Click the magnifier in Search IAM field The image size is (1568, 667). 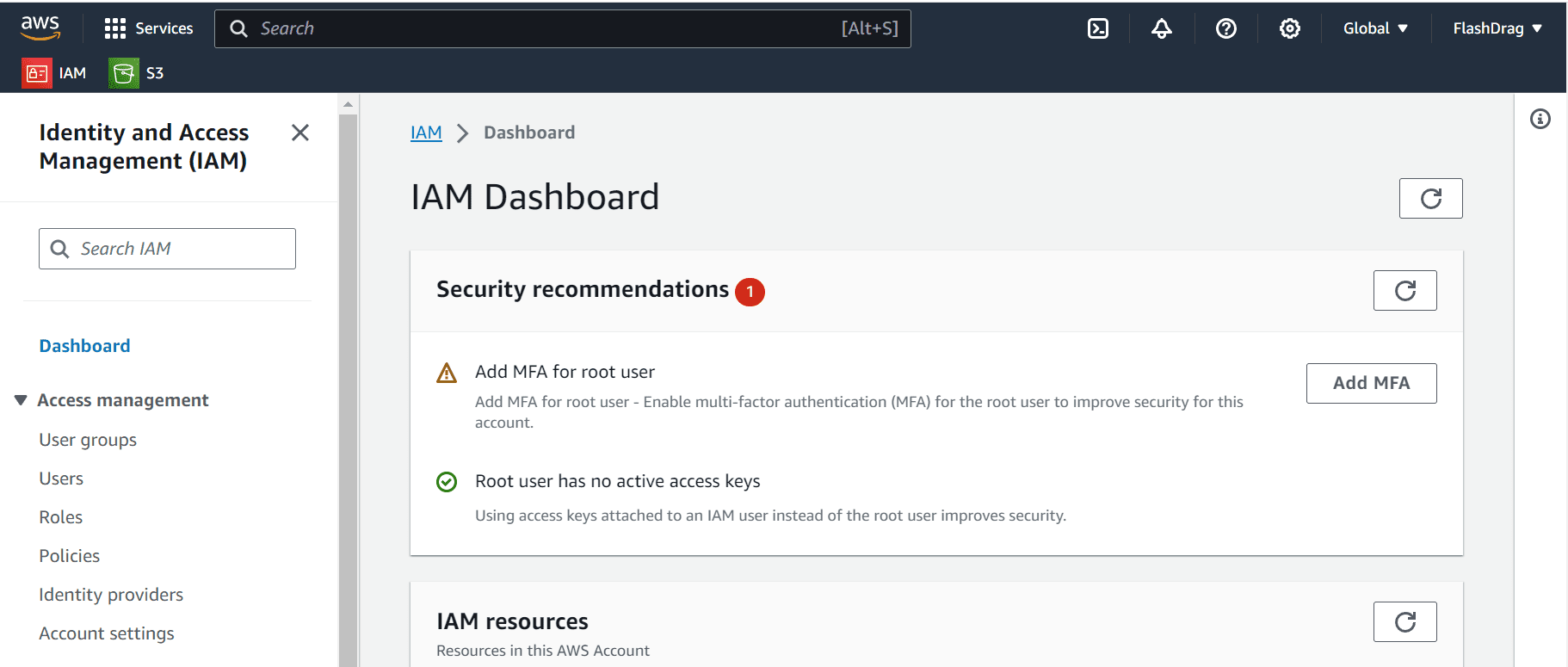[59, 249]
